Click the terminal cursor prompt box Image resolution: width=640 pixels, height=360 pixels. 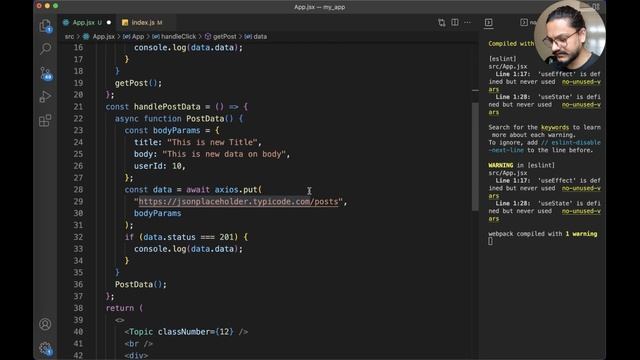[490, 241]
